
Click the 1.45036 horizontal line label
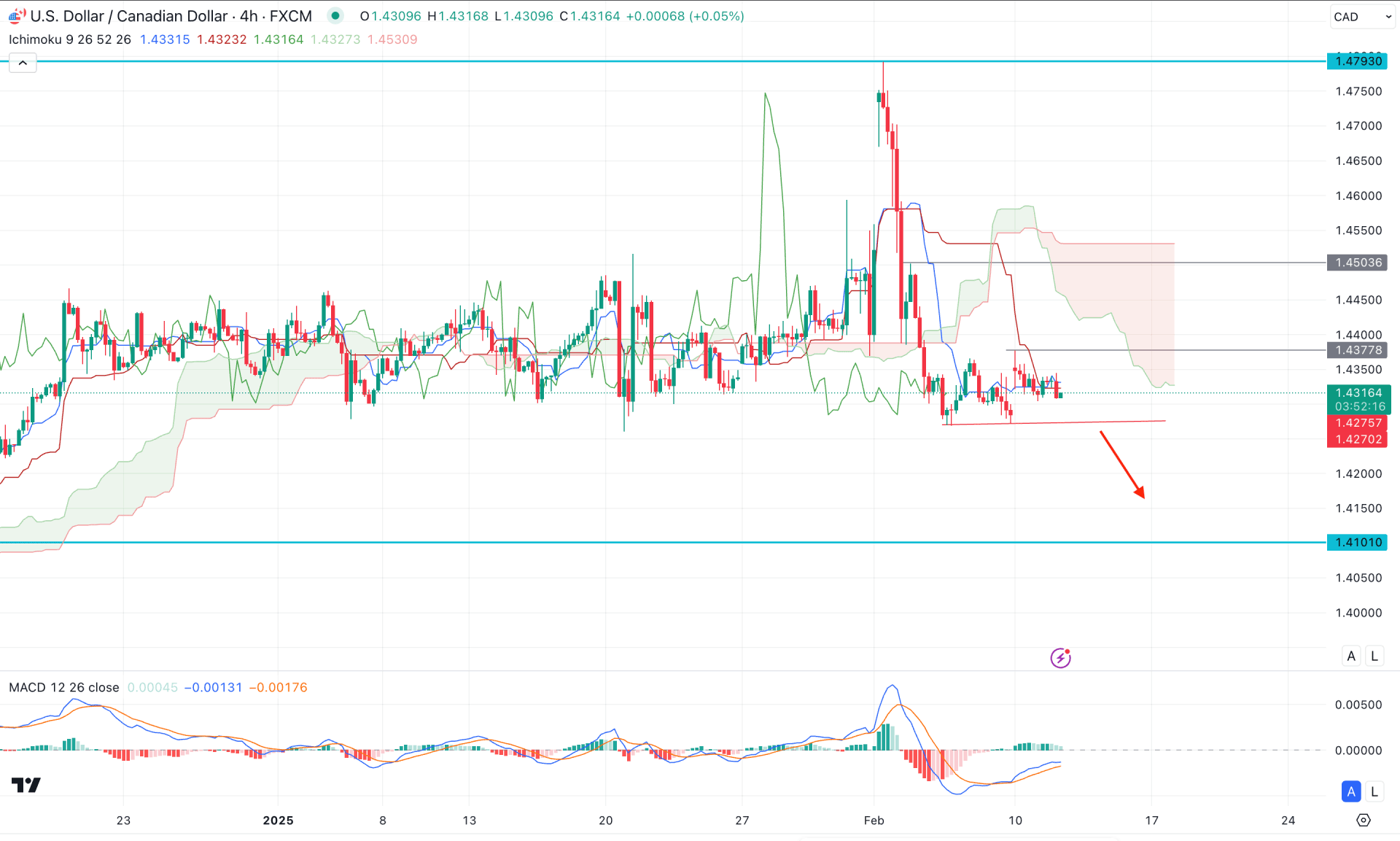click(x=1357, y=263)
